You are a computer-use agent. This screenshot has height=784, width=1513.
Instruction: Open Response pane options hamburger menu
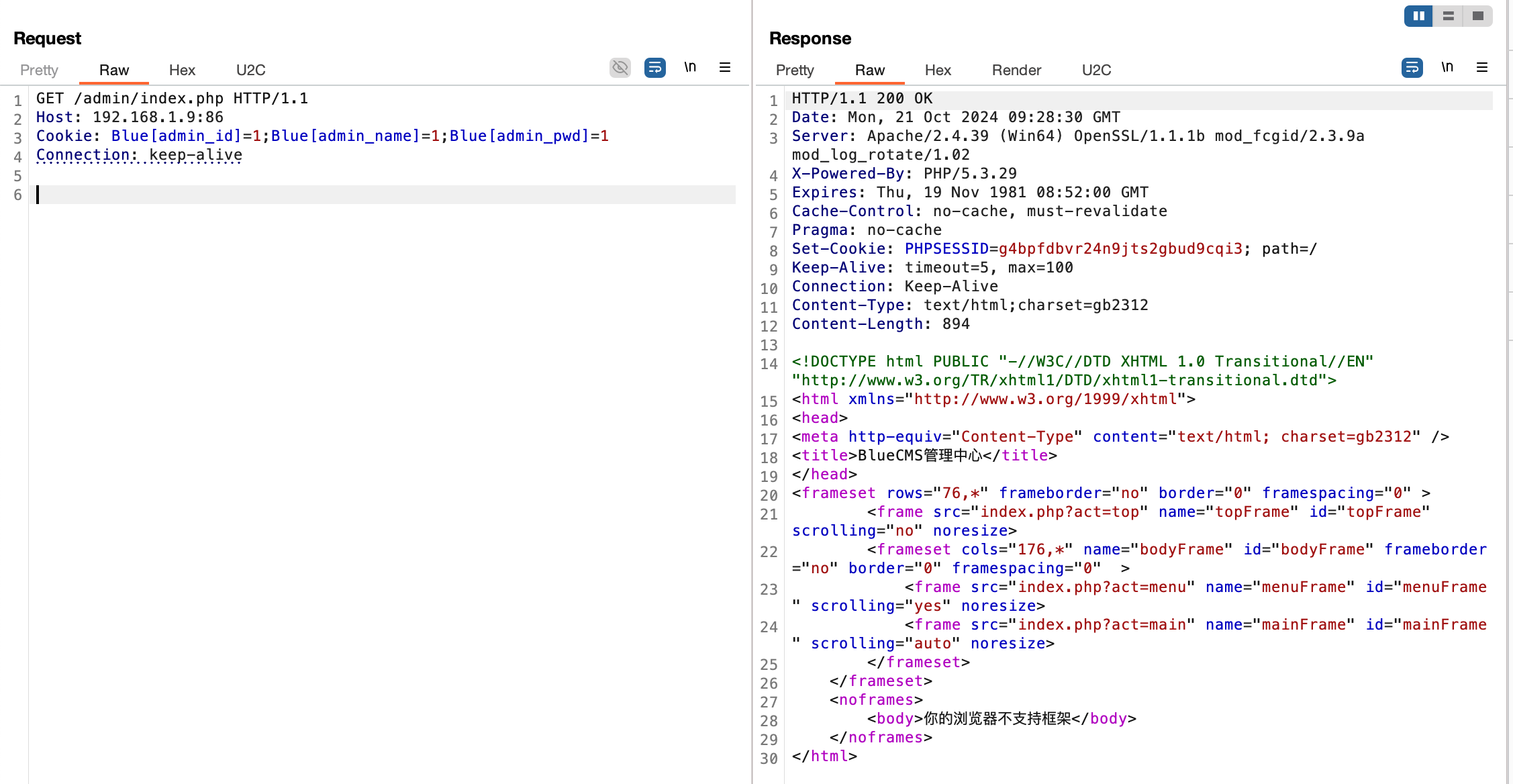1482,67
